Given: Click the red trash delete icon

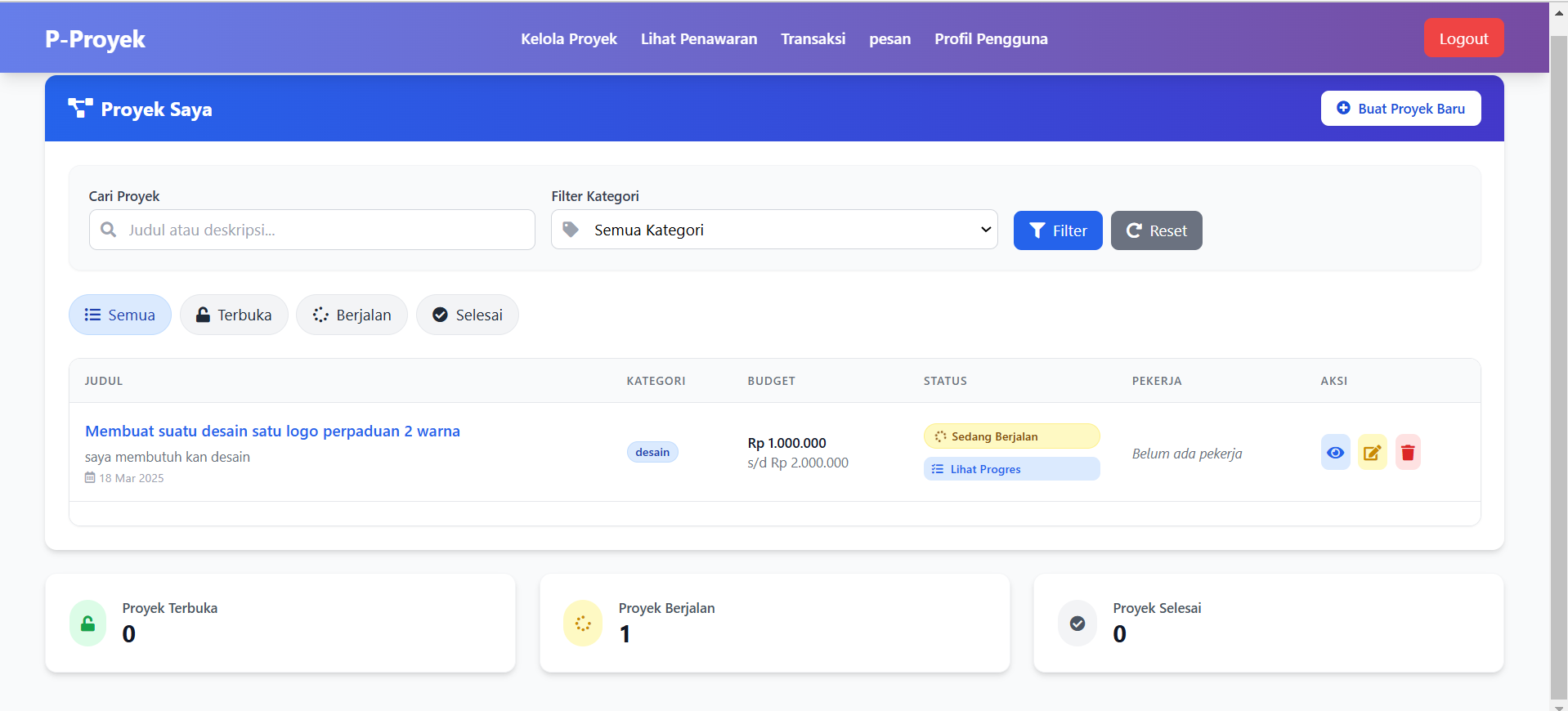Looking at the screenshot, I should click(1408, 453).
